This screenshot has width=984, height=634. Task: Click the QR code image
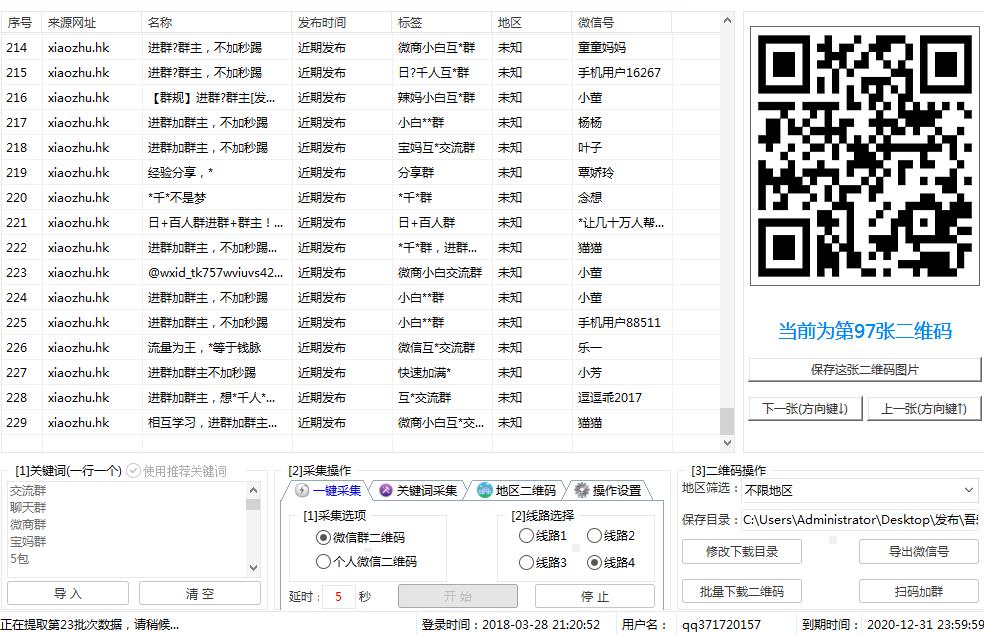tap(864, 156)
